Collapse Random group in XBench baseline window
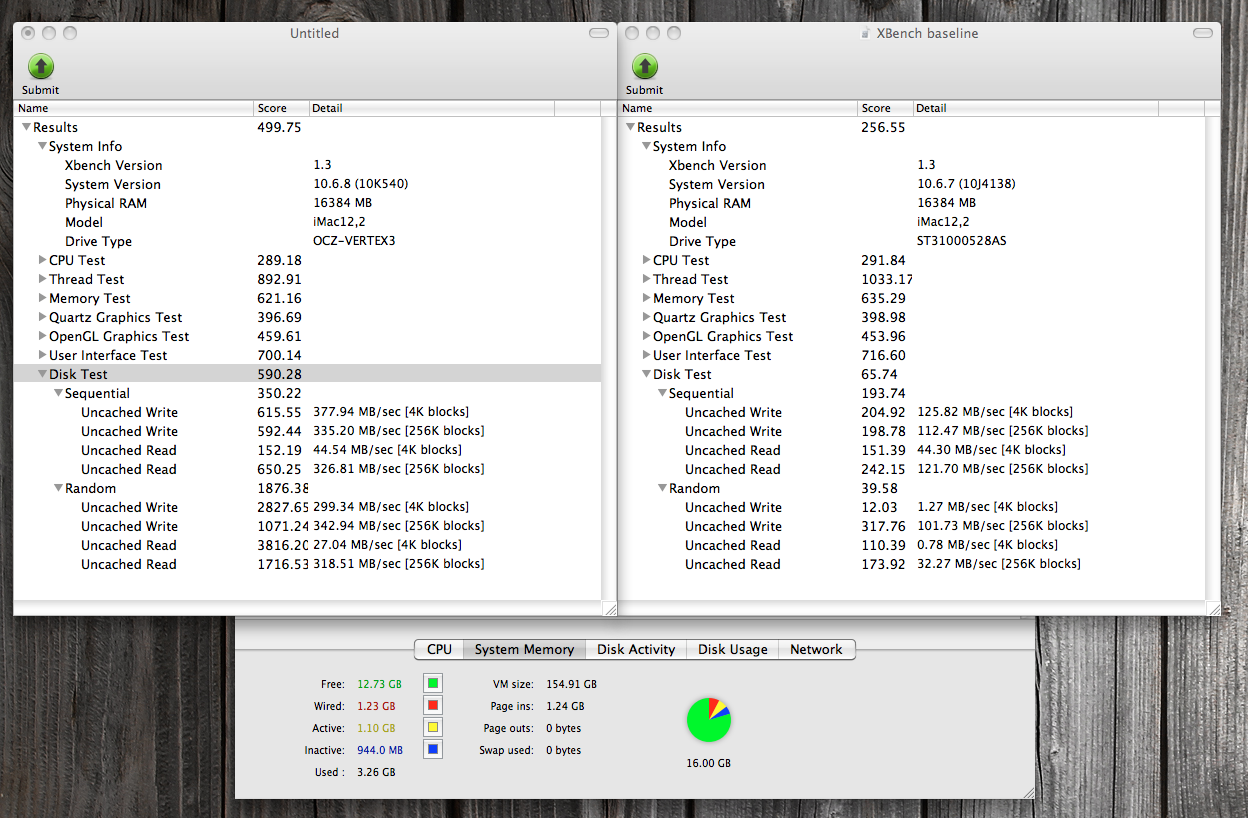Image resolution: width=1248 pixels, height=818 pixels. click(x=662, y=488)
